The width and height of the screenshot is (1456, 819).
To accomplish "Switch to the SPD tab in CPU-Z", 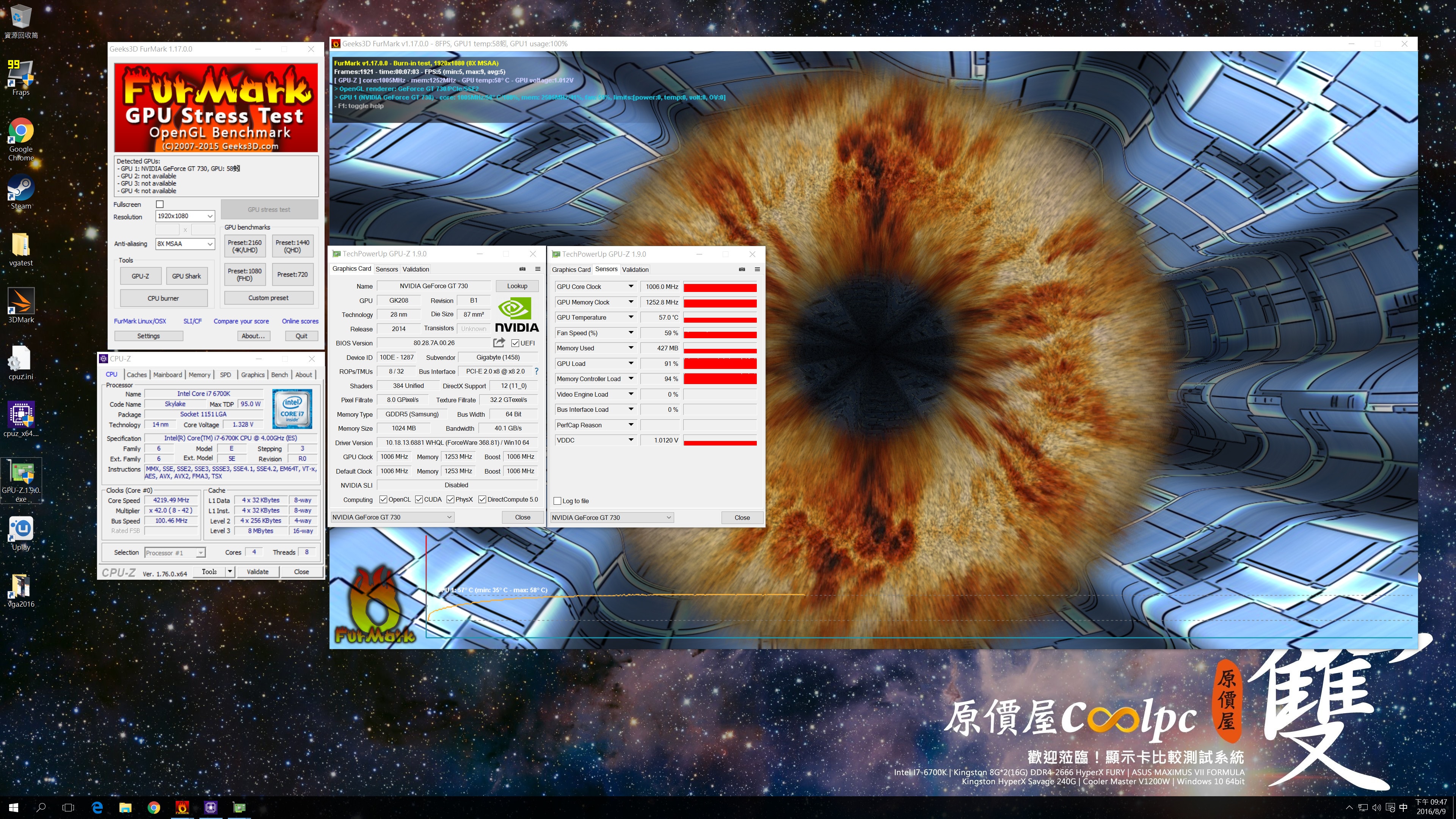I will (225, 375).
